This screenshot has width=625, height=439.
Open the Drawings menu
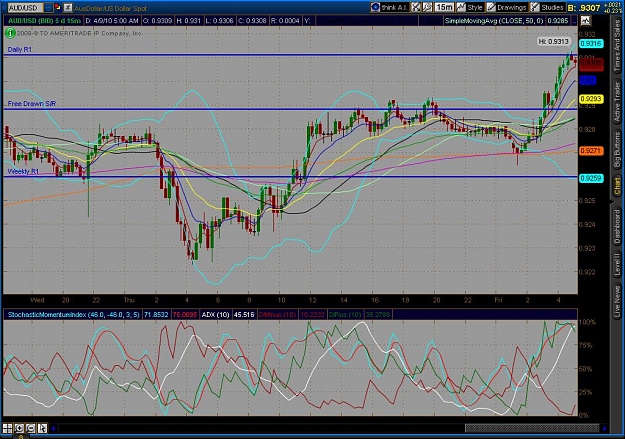pyautogui.click(x=507, y=7)
